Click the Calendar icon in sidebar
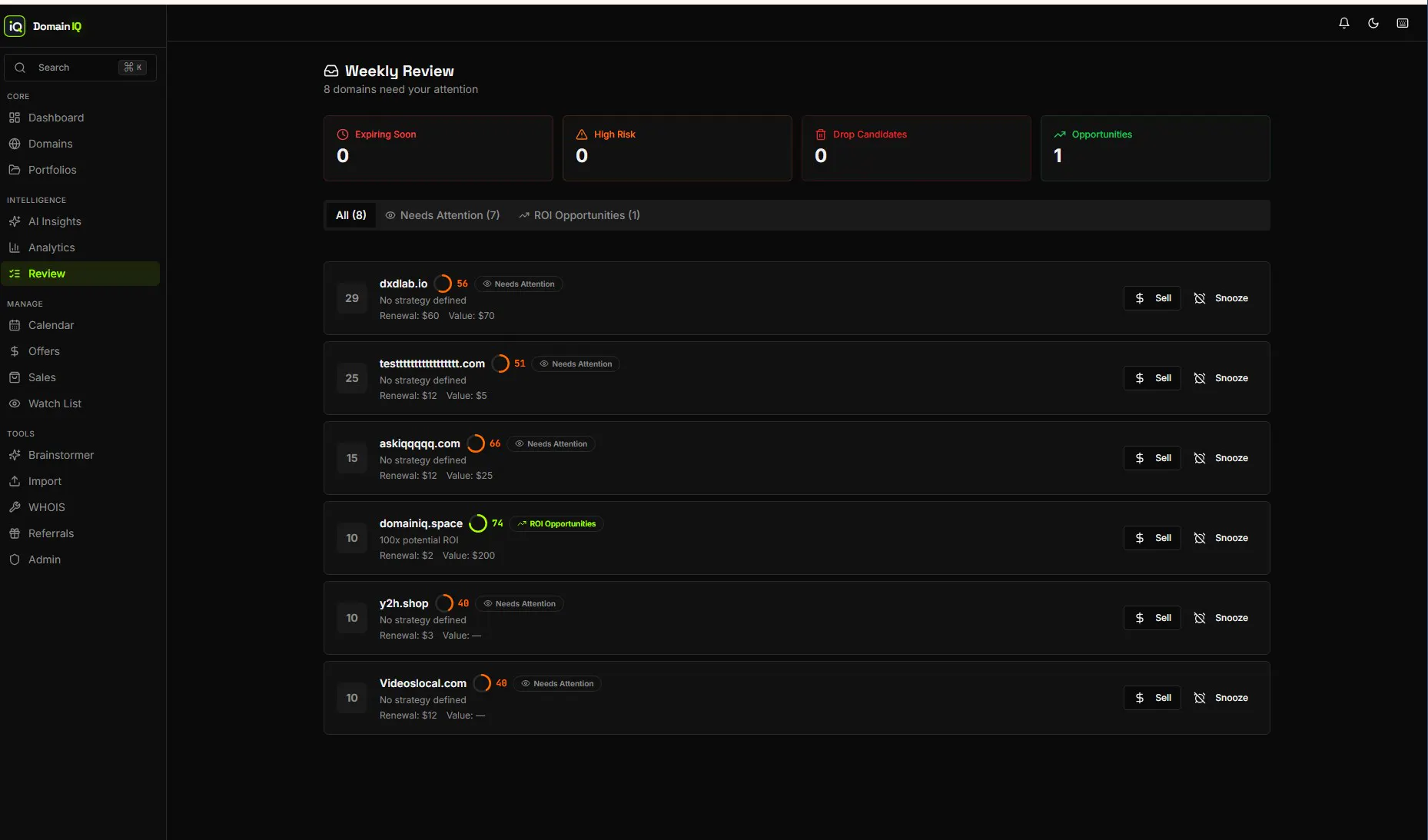The width and height of the screenshot is (1428, 840). tap(15, 325)
